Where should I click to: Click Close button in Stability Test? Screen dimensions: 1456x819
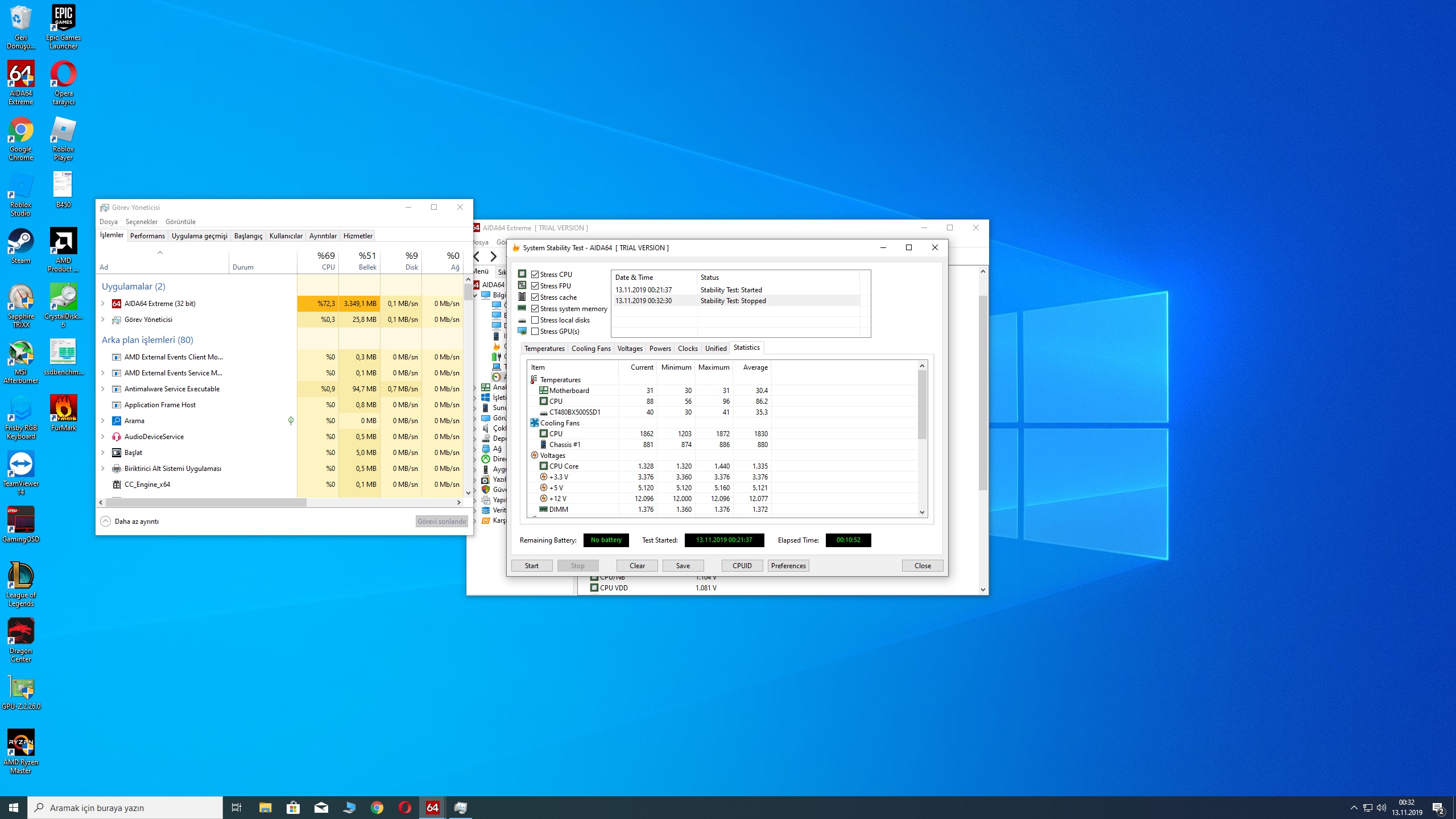click(x=923, y=566)
